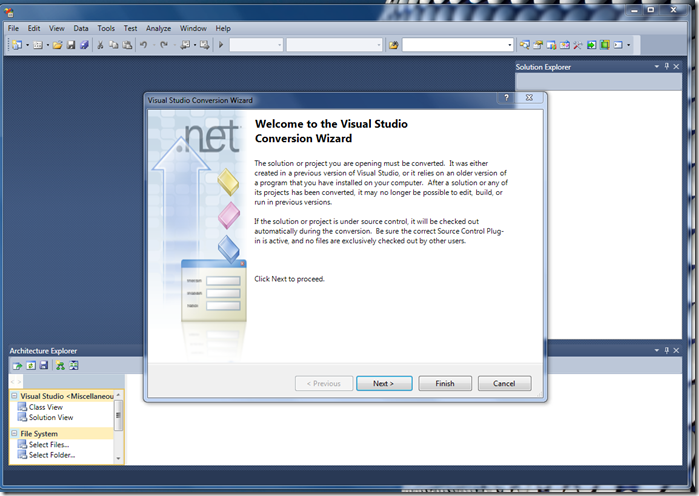The width and height of the screenshot is (699, 496).
Task: Open the Edit menu
Action: click(x=34, y=28)
